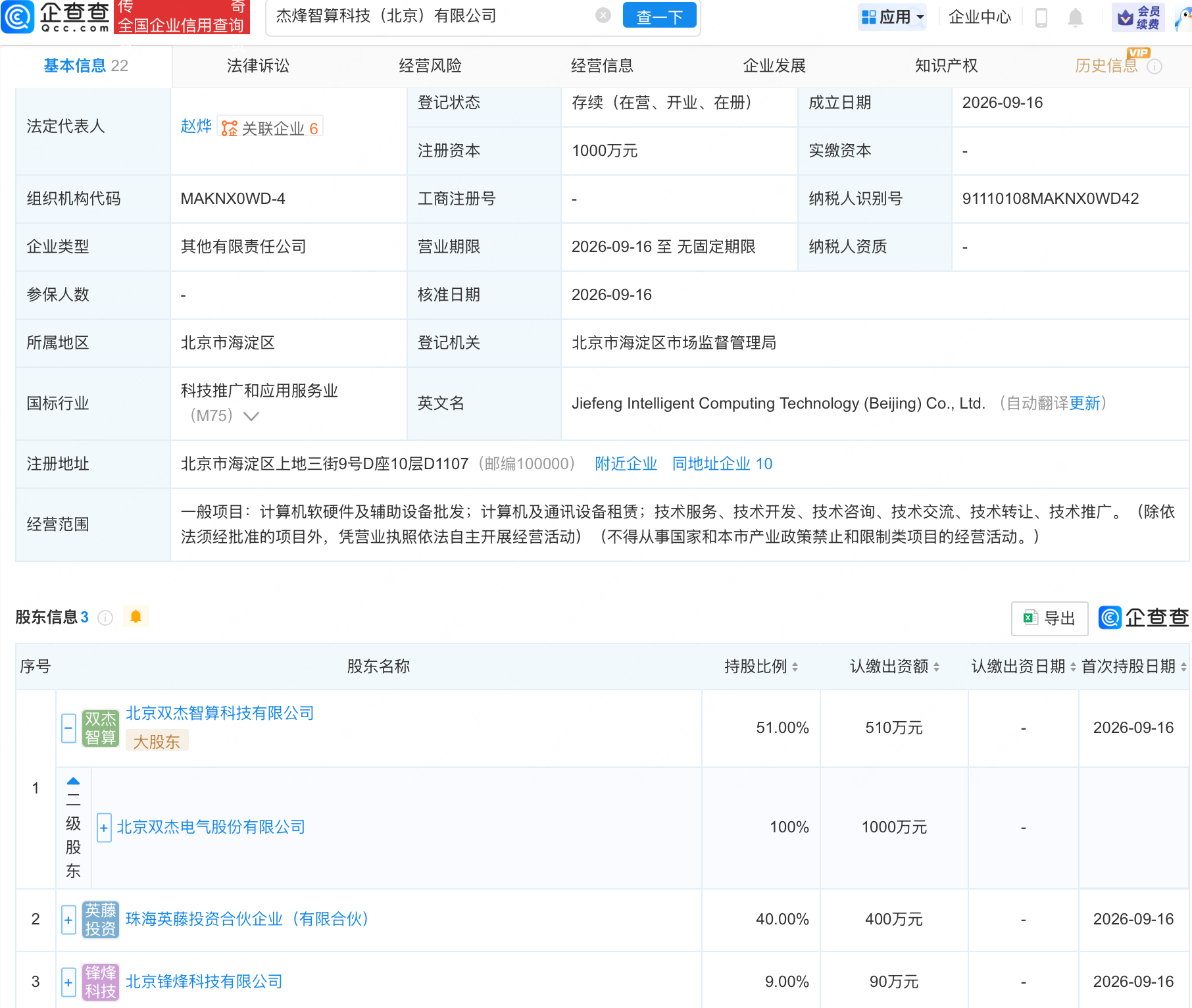Click the info icon beside 股东信息

(x=105, y=617)
